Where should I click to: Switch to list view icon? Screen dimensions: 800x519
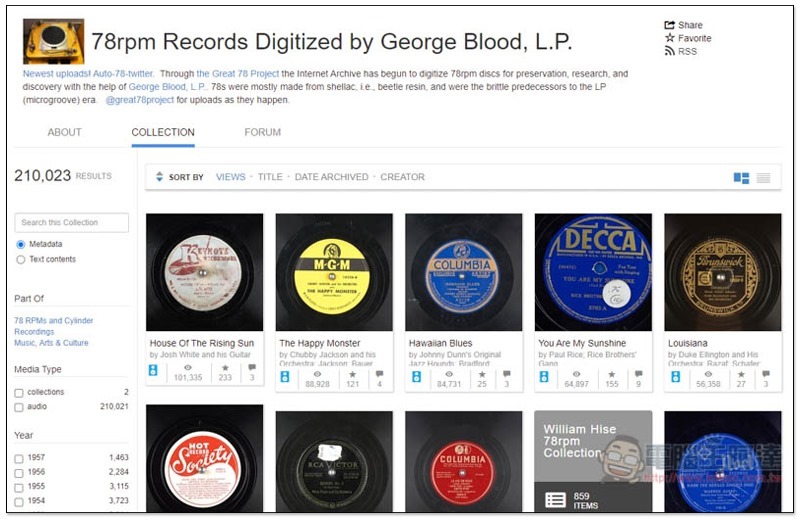(763, 178)
